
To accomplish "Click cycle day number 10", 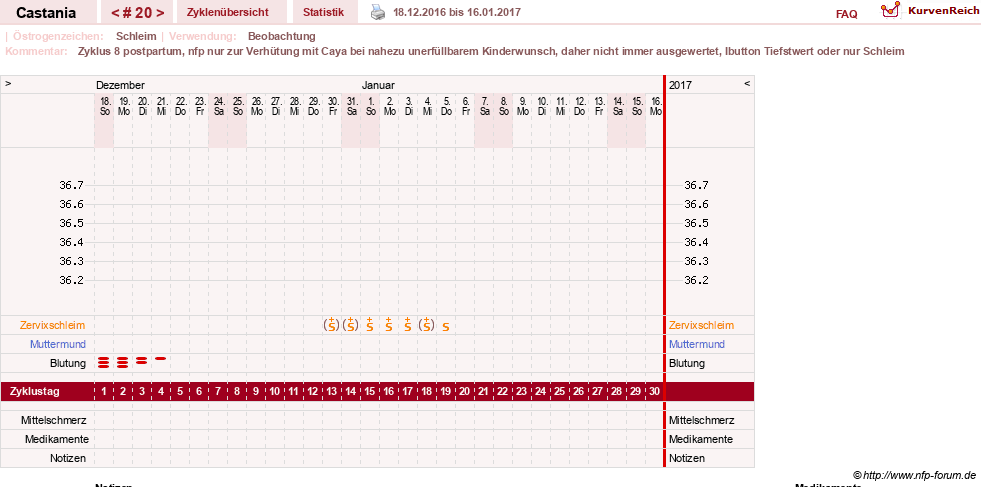I will [x=275, y=392].
